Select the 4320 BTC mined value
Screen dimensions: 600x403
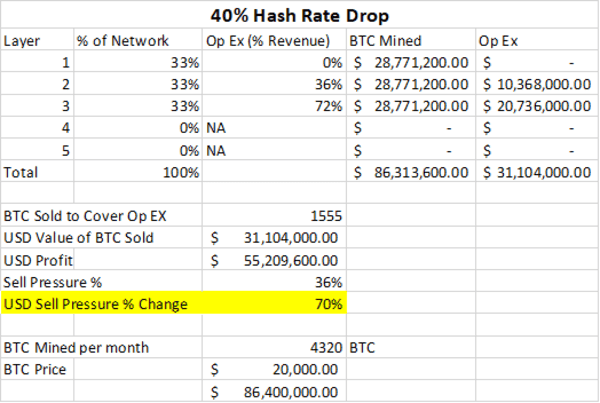[x=274, y=348]
